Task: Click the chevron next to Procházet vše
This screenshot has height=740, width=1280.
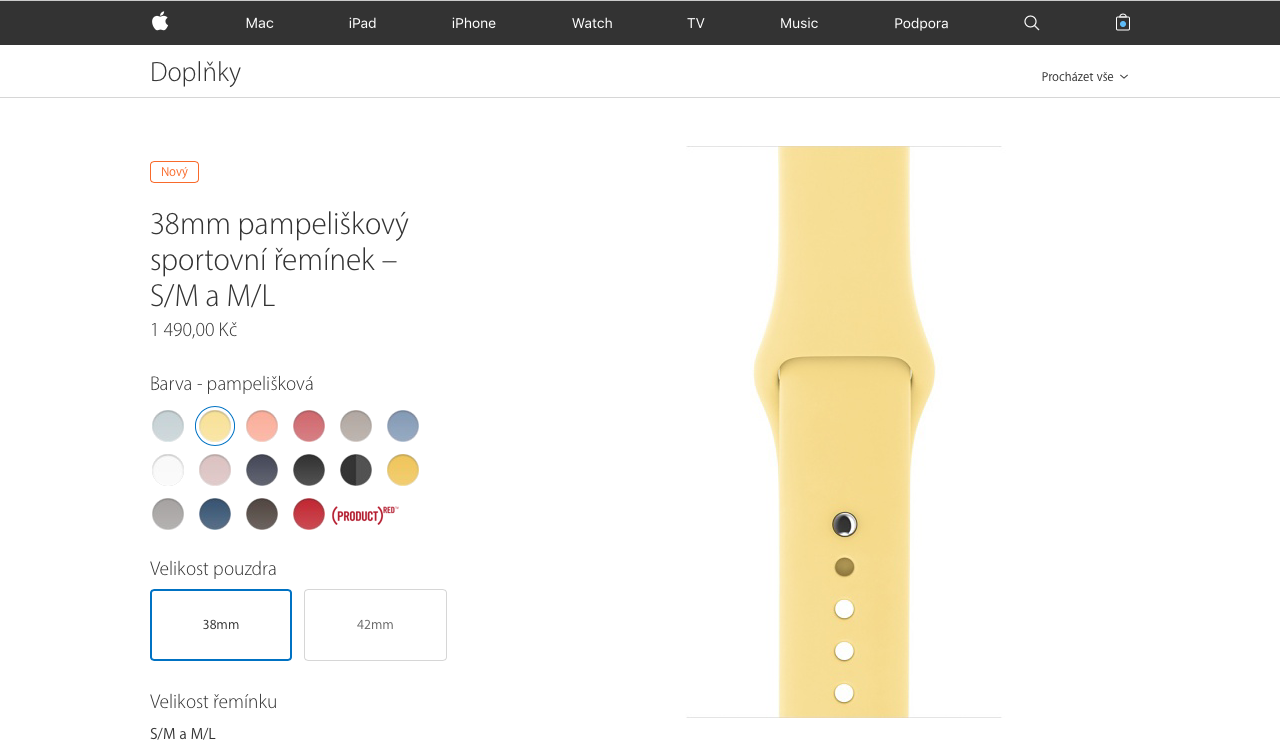Action: [1124, 77]
